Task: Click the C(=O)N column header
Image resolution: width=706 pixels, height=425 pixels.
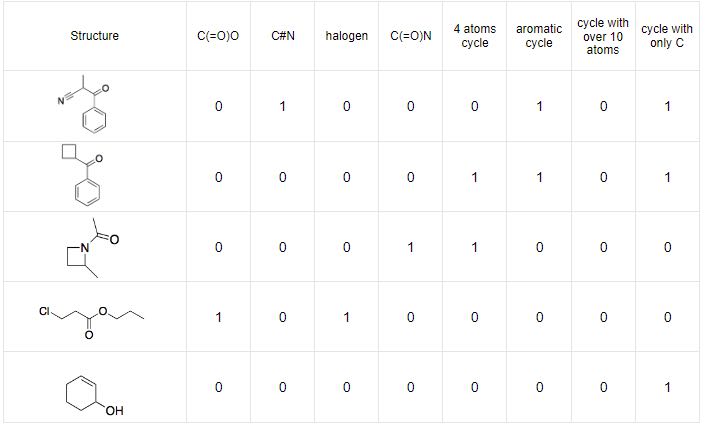Action: coord(411,36)
